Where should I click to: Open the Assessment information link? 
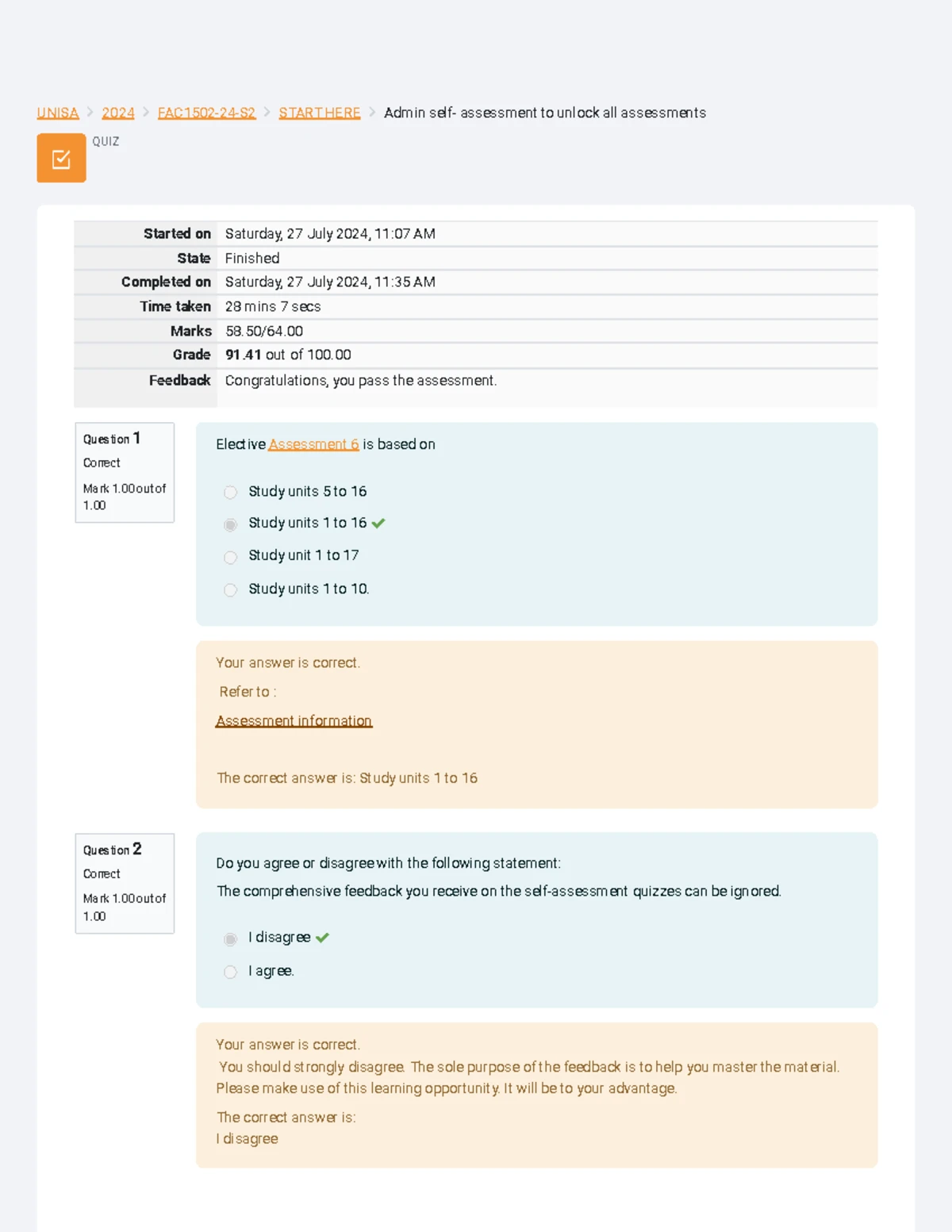click(294, 720)
